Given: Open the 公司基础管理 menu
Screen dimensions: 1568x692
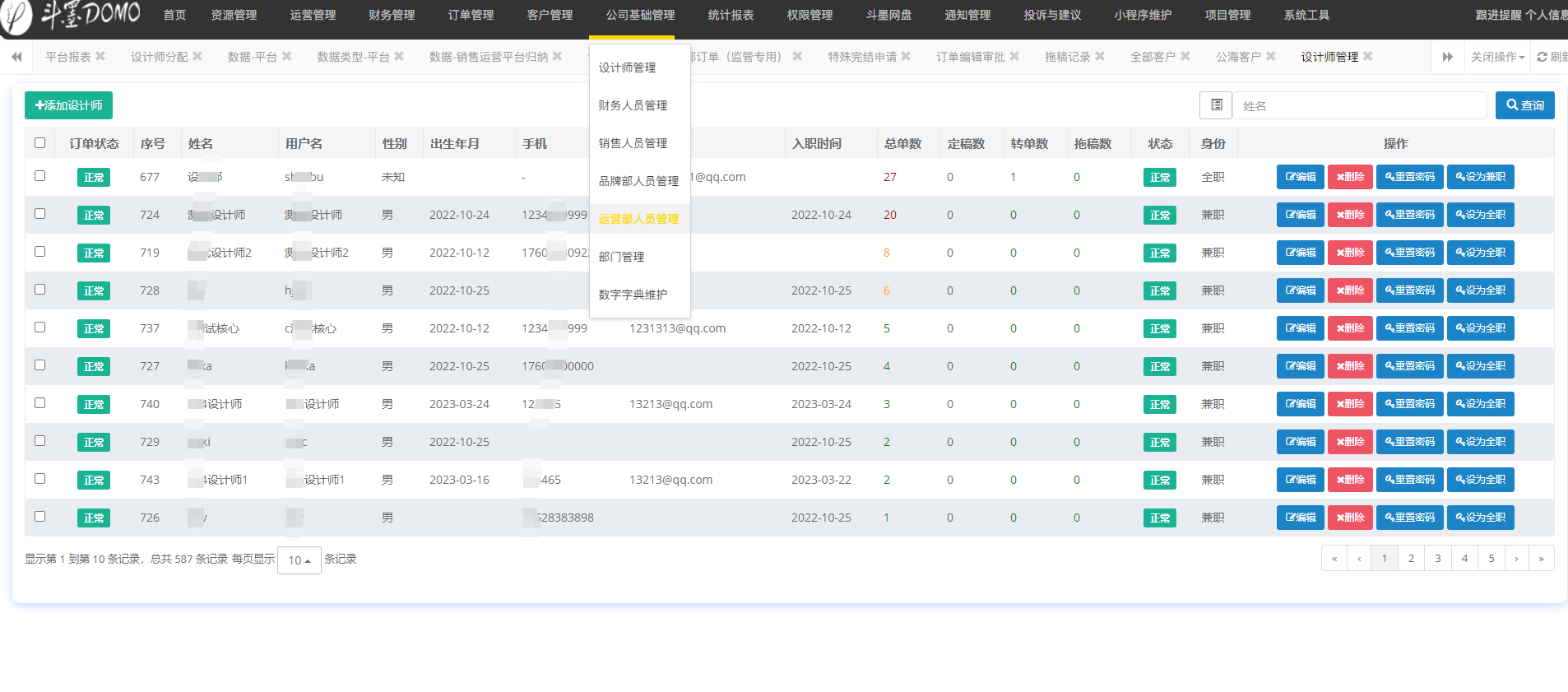Looking at the screenshot, I should (640, 16).
